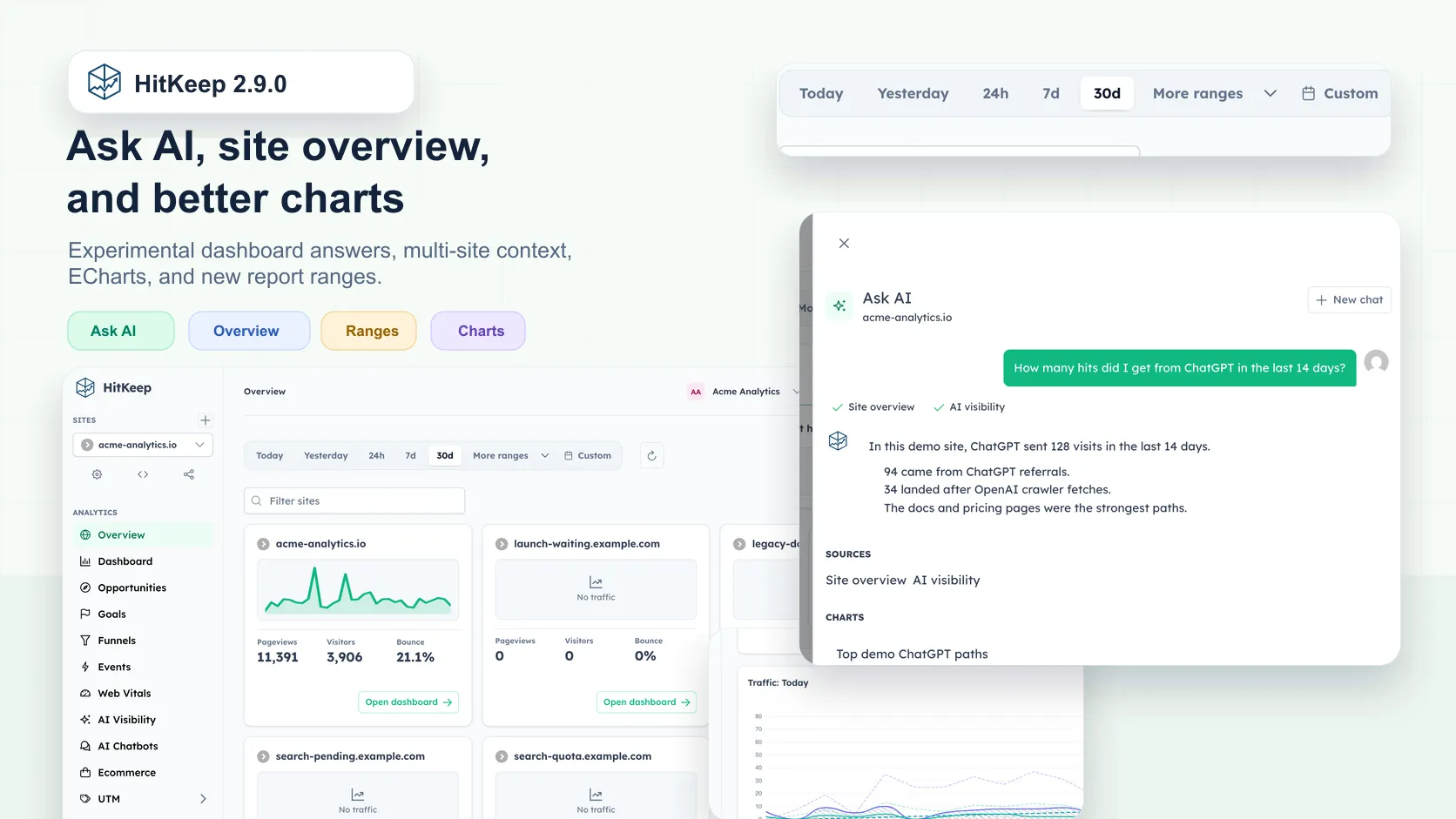The height and width of the screenshot is (819, 1456).
Task: Select the 30d range in dashboard
Action: pos(445,455)
